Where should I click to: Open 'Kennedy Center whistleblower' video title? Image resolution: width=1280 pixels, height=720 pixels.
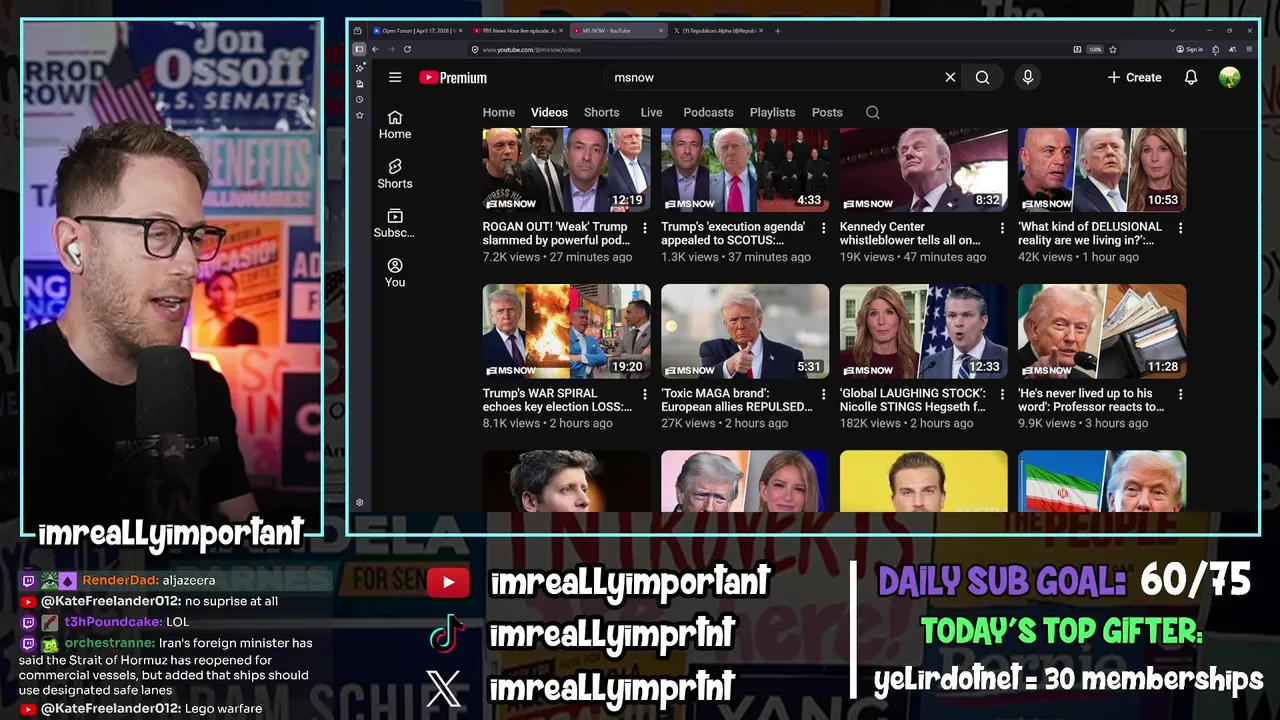click(910, 234)
